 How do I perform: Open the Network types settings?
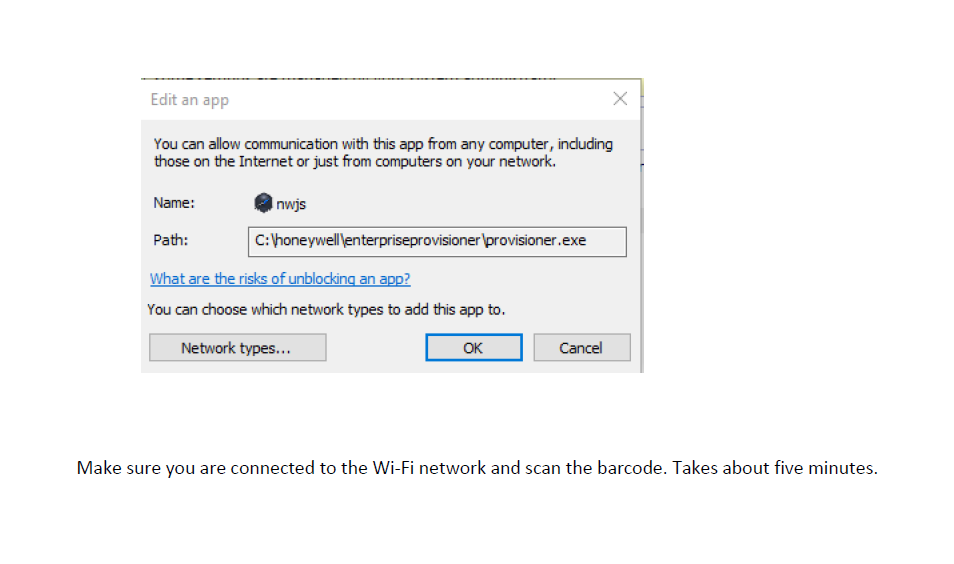pos(237,348)
